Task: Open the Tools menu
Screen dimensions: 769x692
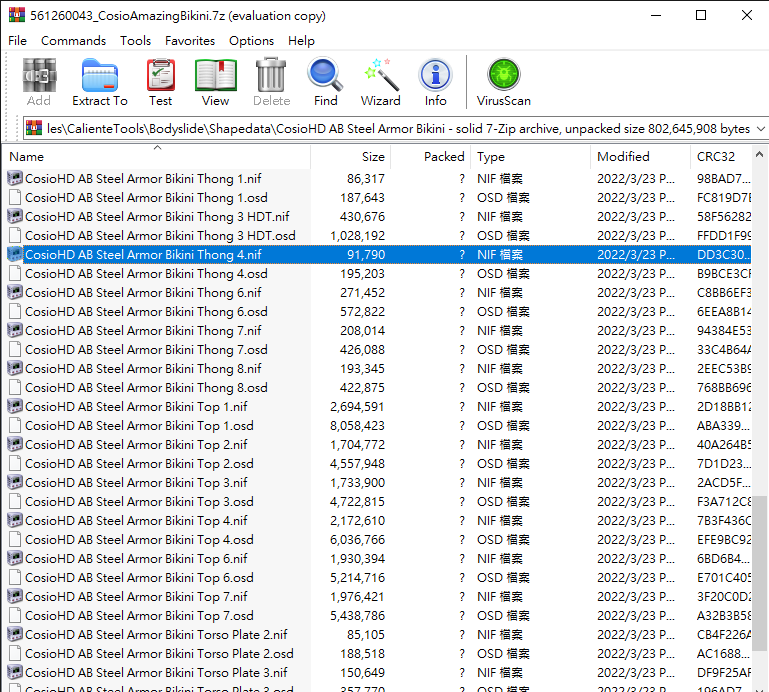Action: point(135,41)
